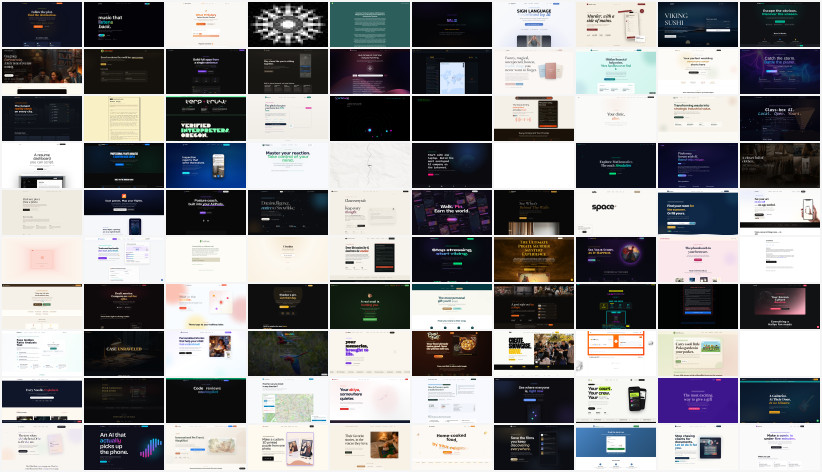Select the 'Stop stressing, start riding' thumbnail
The height and width of the screenshot is (472, 822).
[452, 259]
